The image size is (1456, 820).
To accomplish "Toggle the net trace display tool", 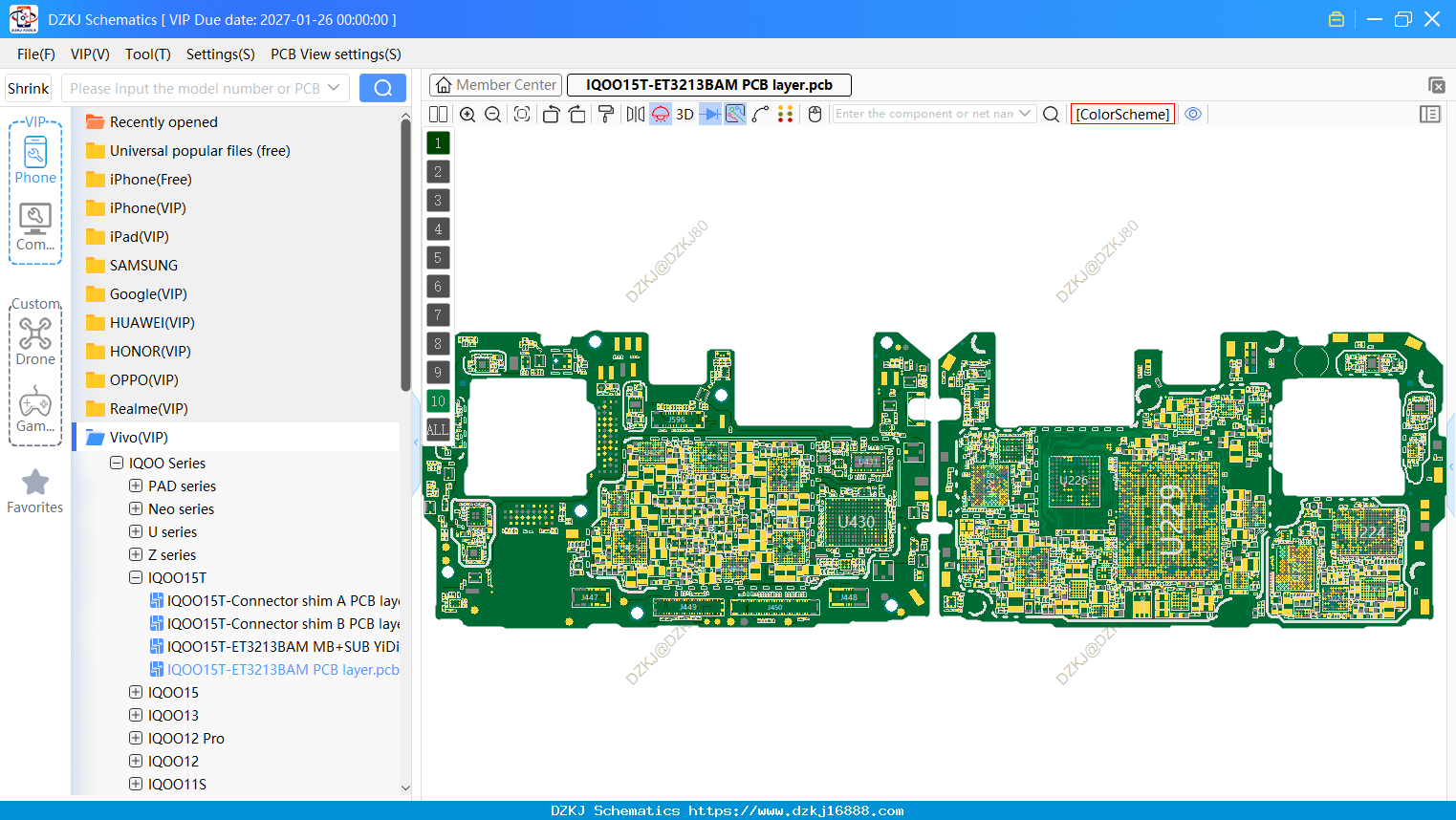I will pyautogui.click(x=735, y=114).
